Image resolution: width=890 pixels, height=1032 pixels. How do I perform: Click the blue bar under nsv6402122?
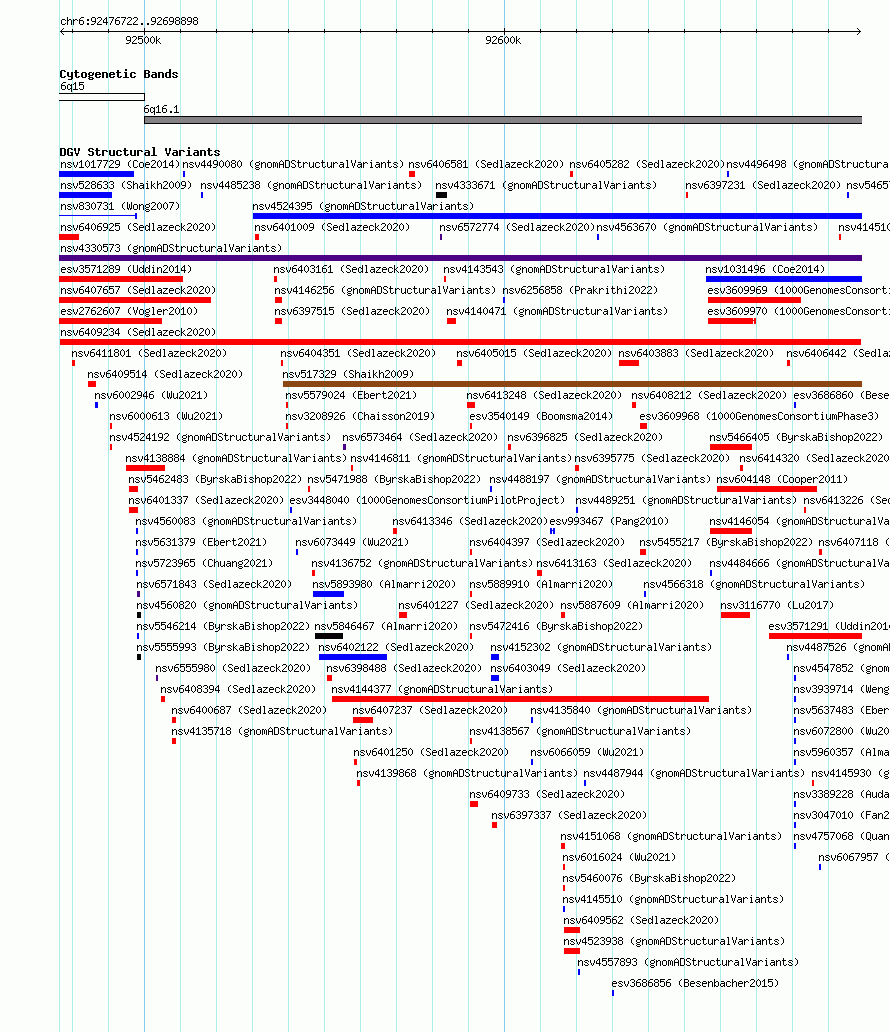(x=353, y=657)
